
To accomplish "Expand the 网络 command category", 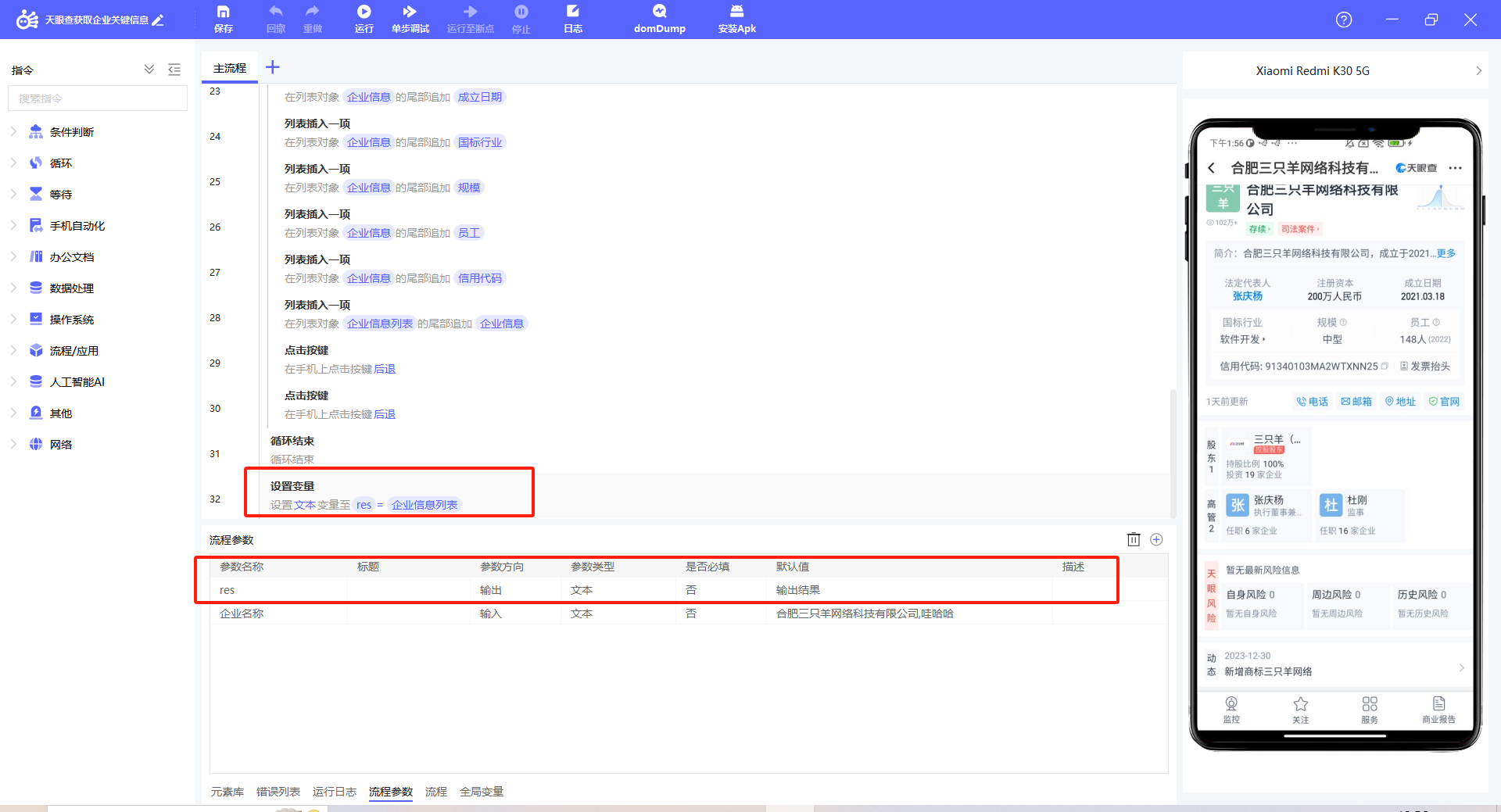I will point(13,445).
